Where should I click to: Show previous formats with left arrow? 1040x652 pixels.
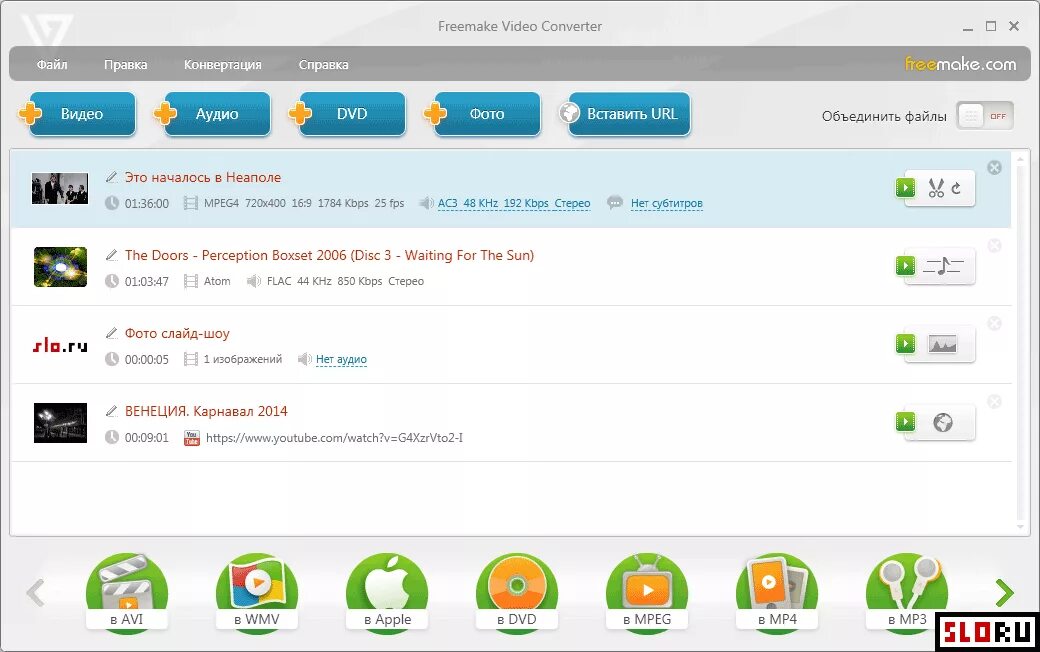click(36, 592)
